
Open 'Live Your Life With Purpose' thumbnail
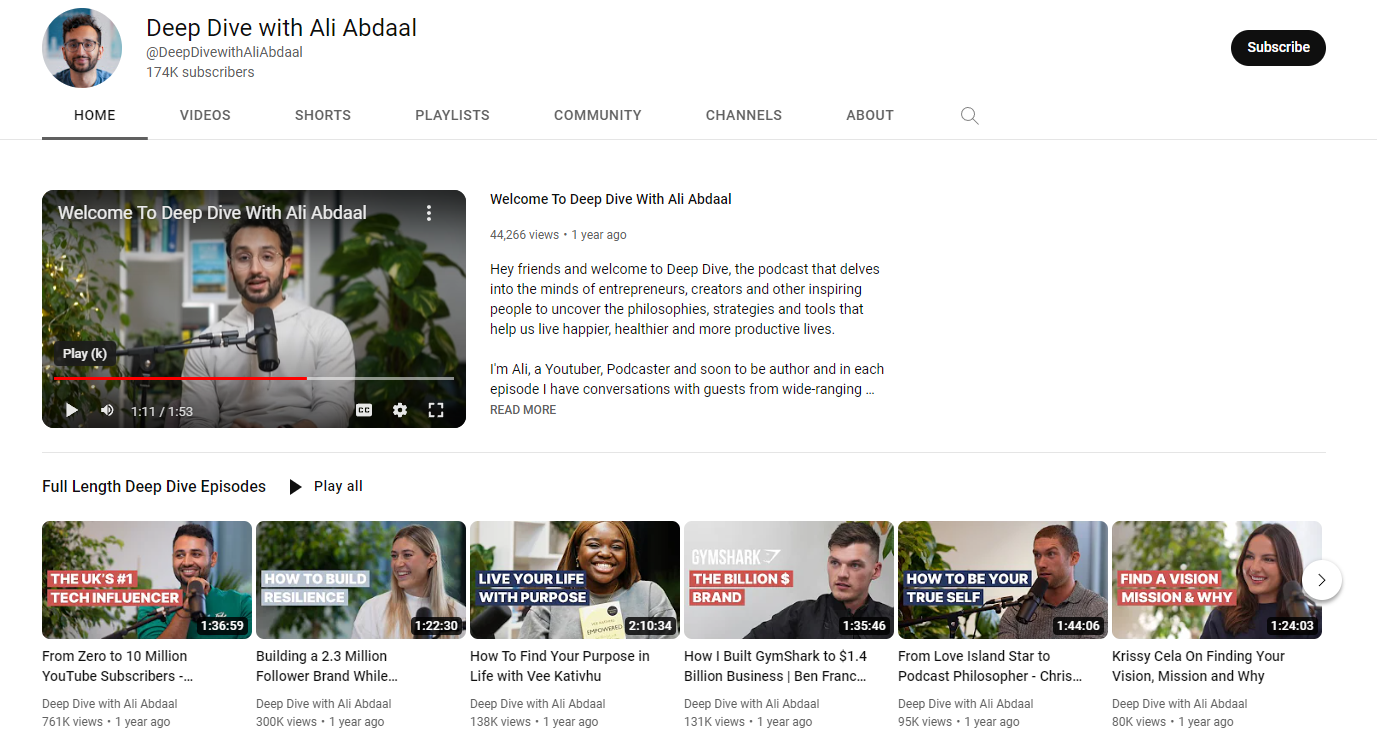click(x=575, y=580)
